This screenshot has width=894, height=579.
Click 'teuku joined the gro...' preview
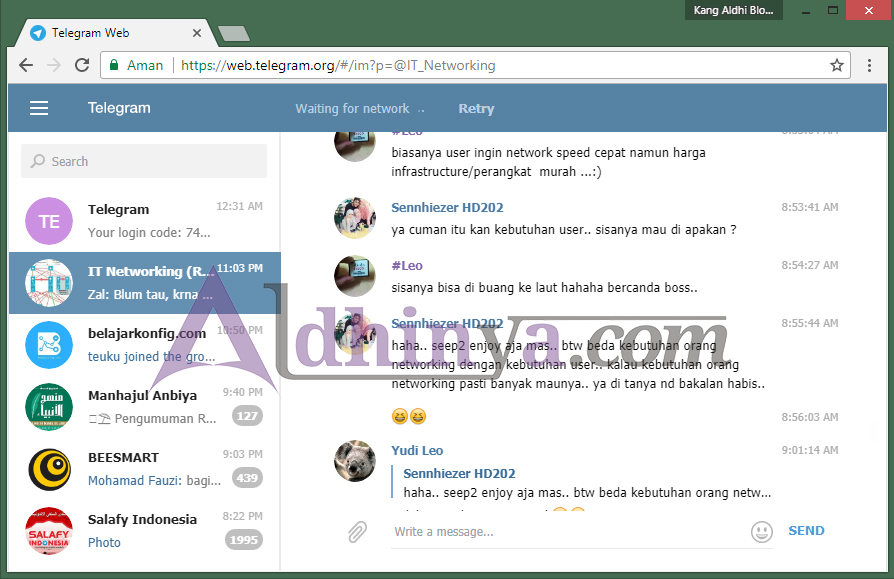(x=152, y=357)
